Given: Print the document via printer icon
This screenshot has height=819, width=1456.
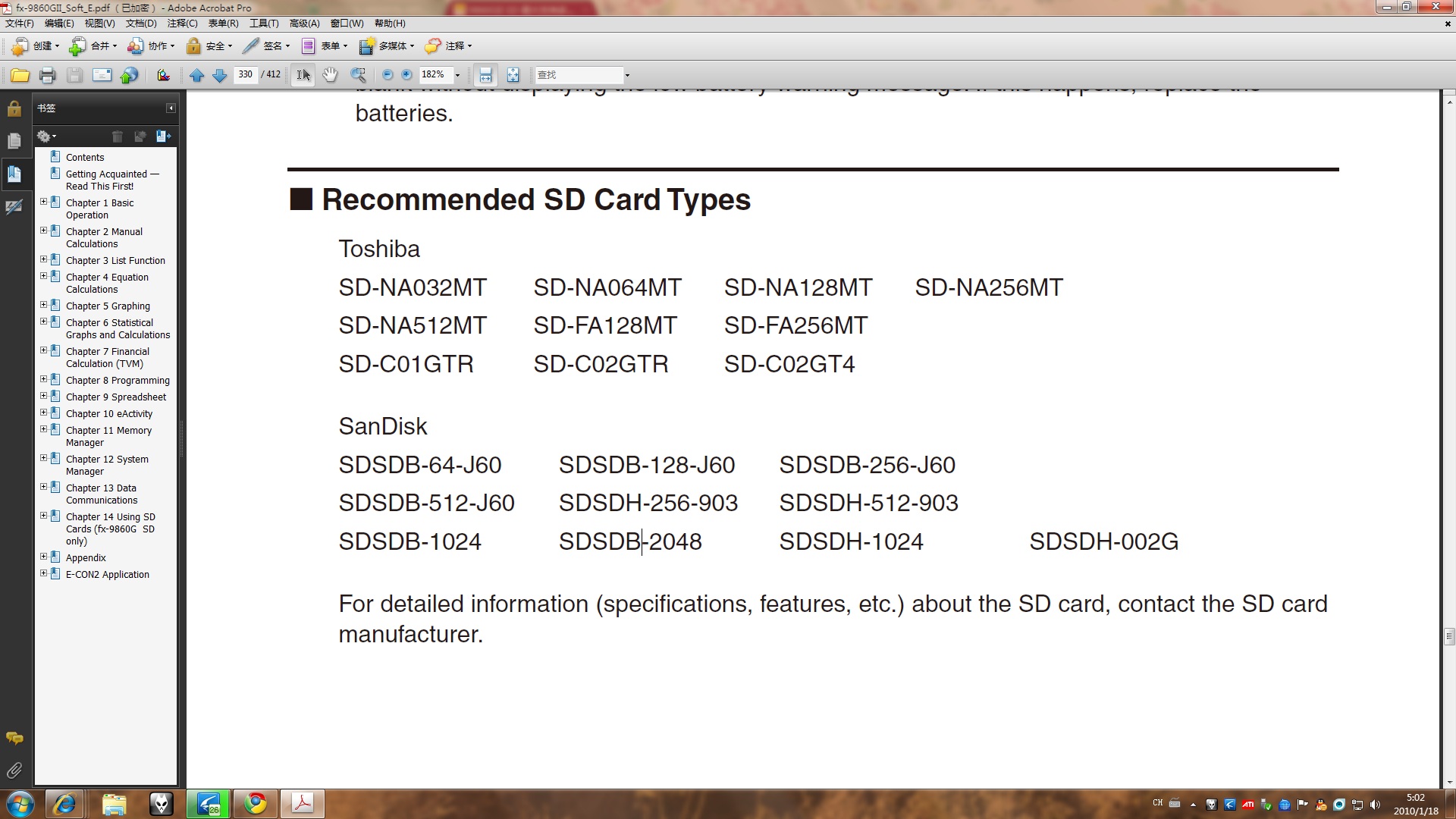Looking at the screenshot, I should pos(47,75).
